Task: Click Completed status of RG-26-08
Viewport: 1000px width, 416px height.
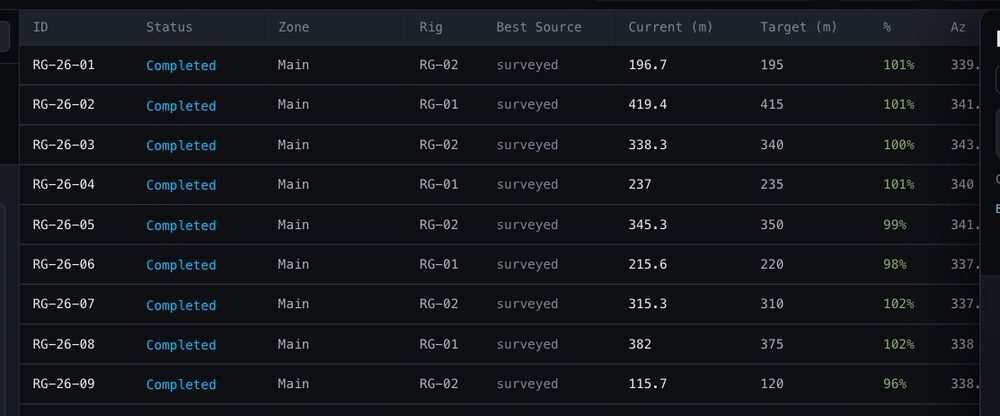Action: point(181,345)
